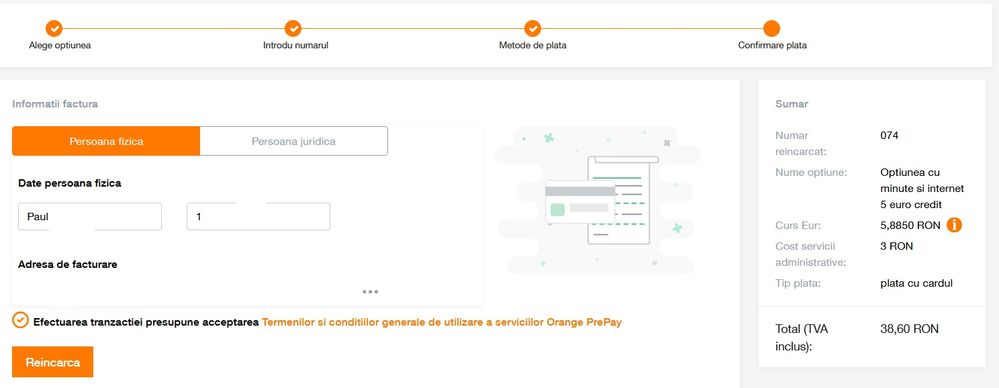Screen dimensions: 999x388
Task: Click the 'plata cu cardul' payment type
Action: 916,284
